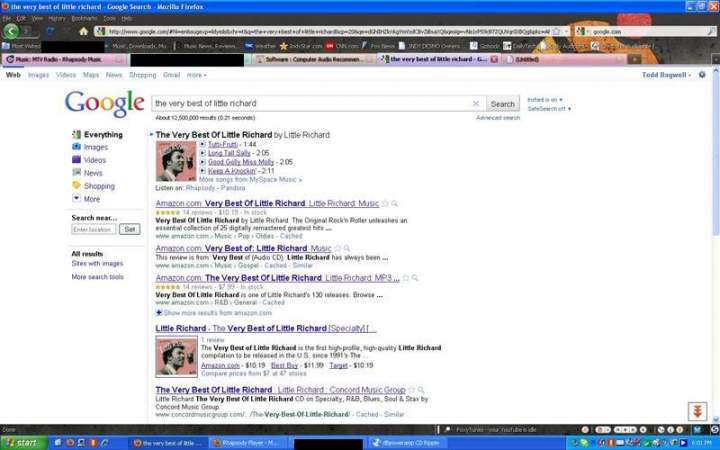Click the Shopping tag icon in sidebar
The height and width of the screenshot is (450, 720).
tap(76, 185)
